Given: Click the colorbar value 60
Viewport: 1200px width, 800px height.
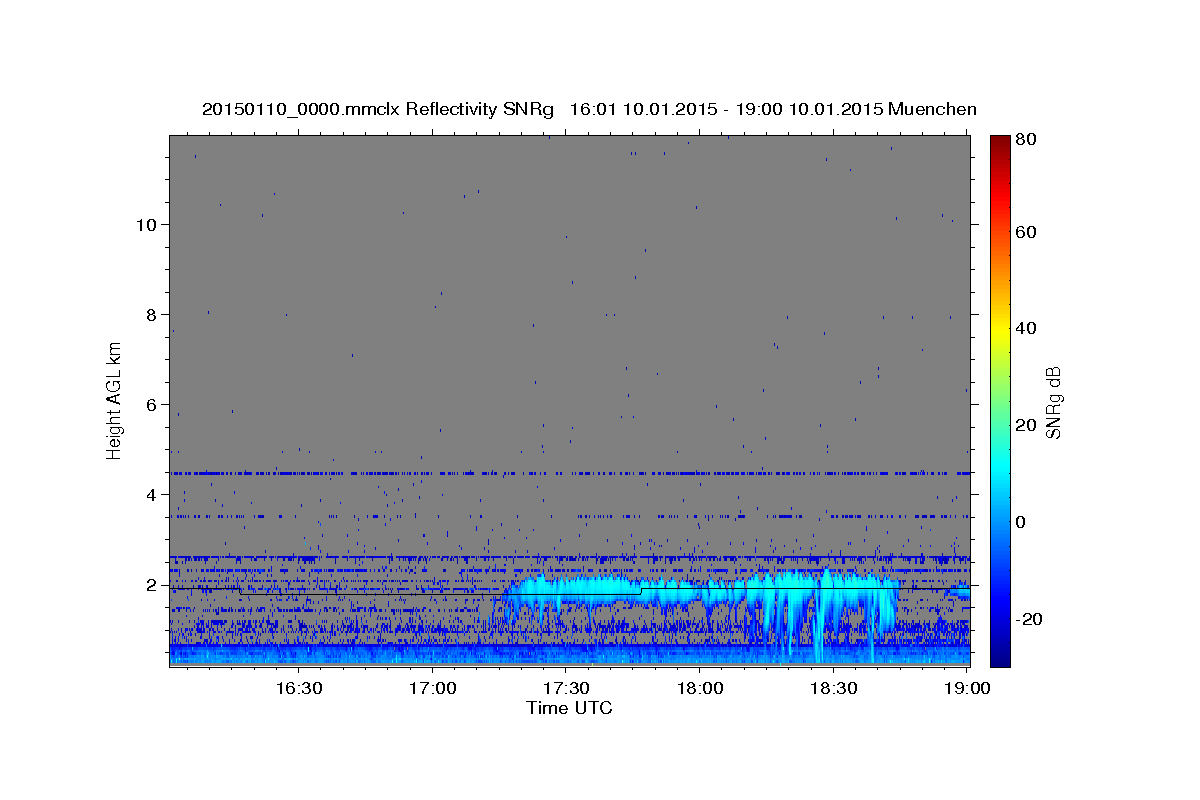Looking at the screenshot, I should click(x=1027, y=232).
